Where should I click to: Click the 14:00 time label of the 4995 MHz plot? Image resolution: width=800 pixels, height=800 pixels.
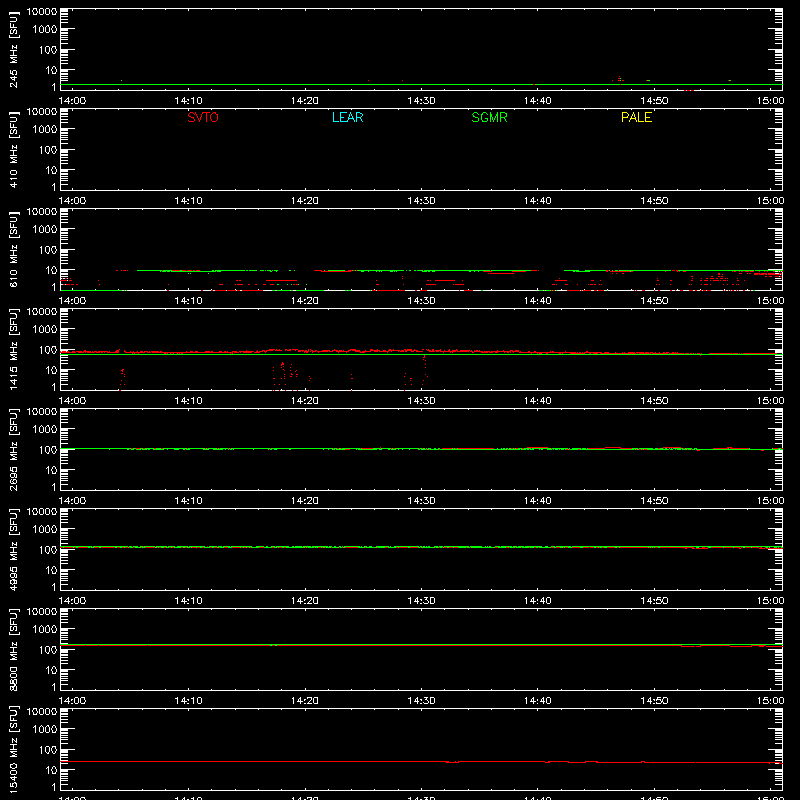point(72,601)
